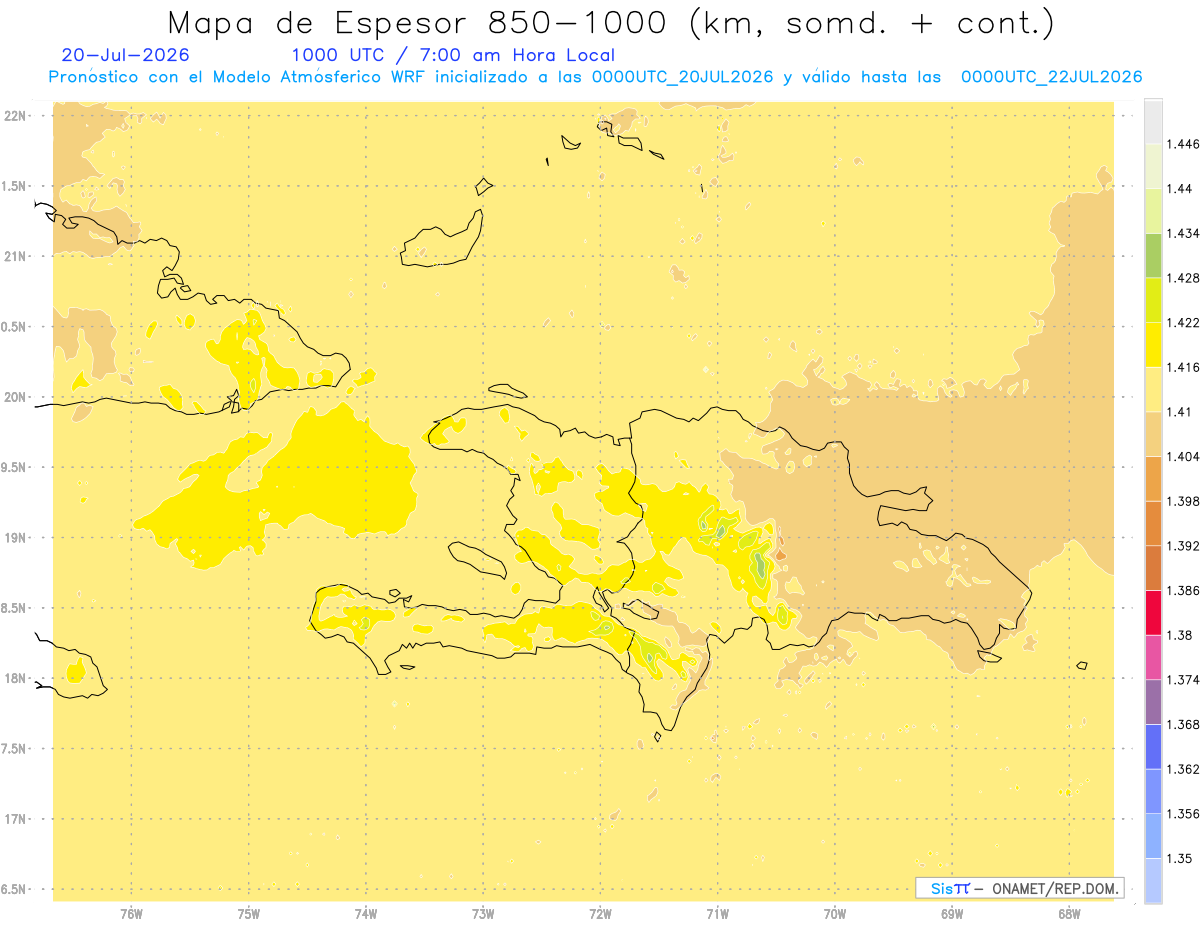Image resolution: width=1200 pixels, height=927 pixels.
Task: Pick the bright yellow swatch between 1.416 and 1.422
Action: point(1153,344)
